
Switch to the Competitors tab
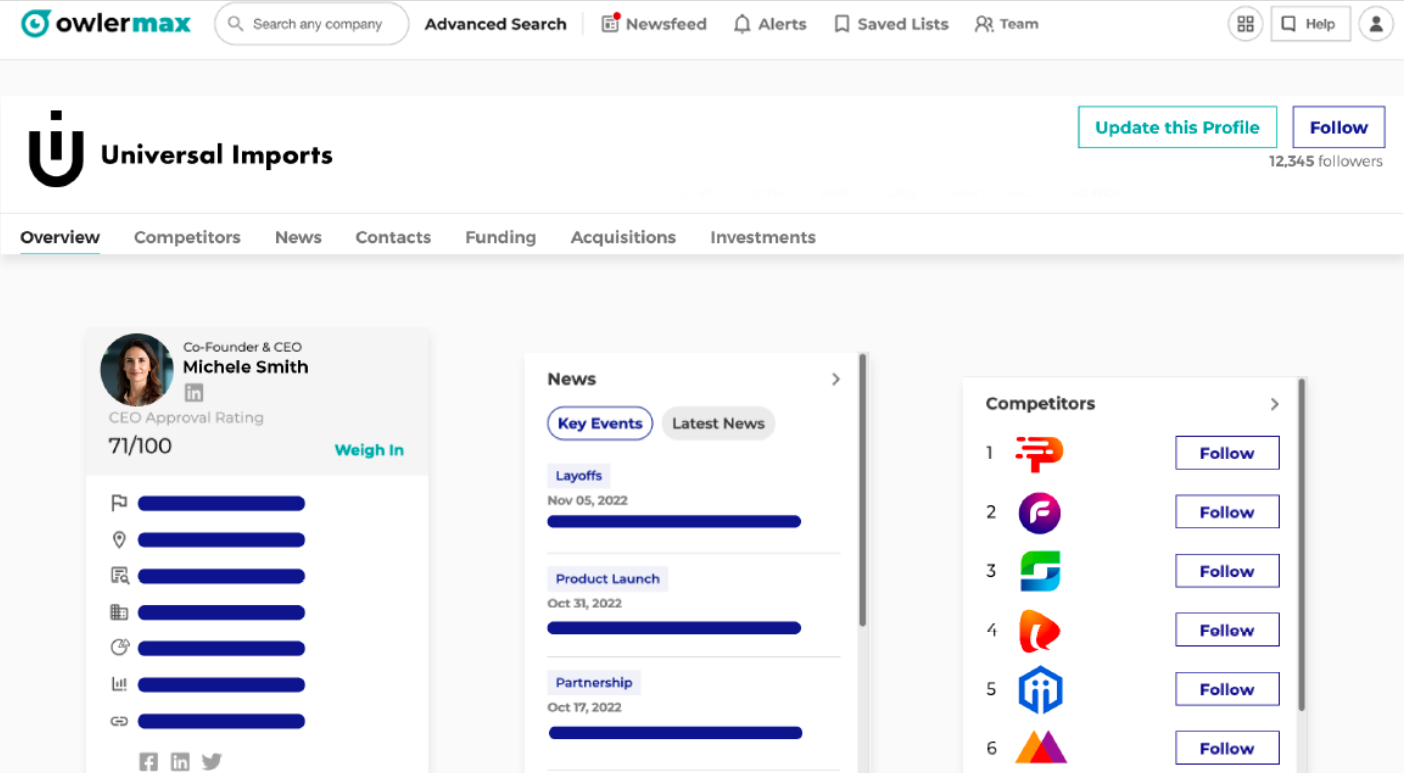(187, 237)
